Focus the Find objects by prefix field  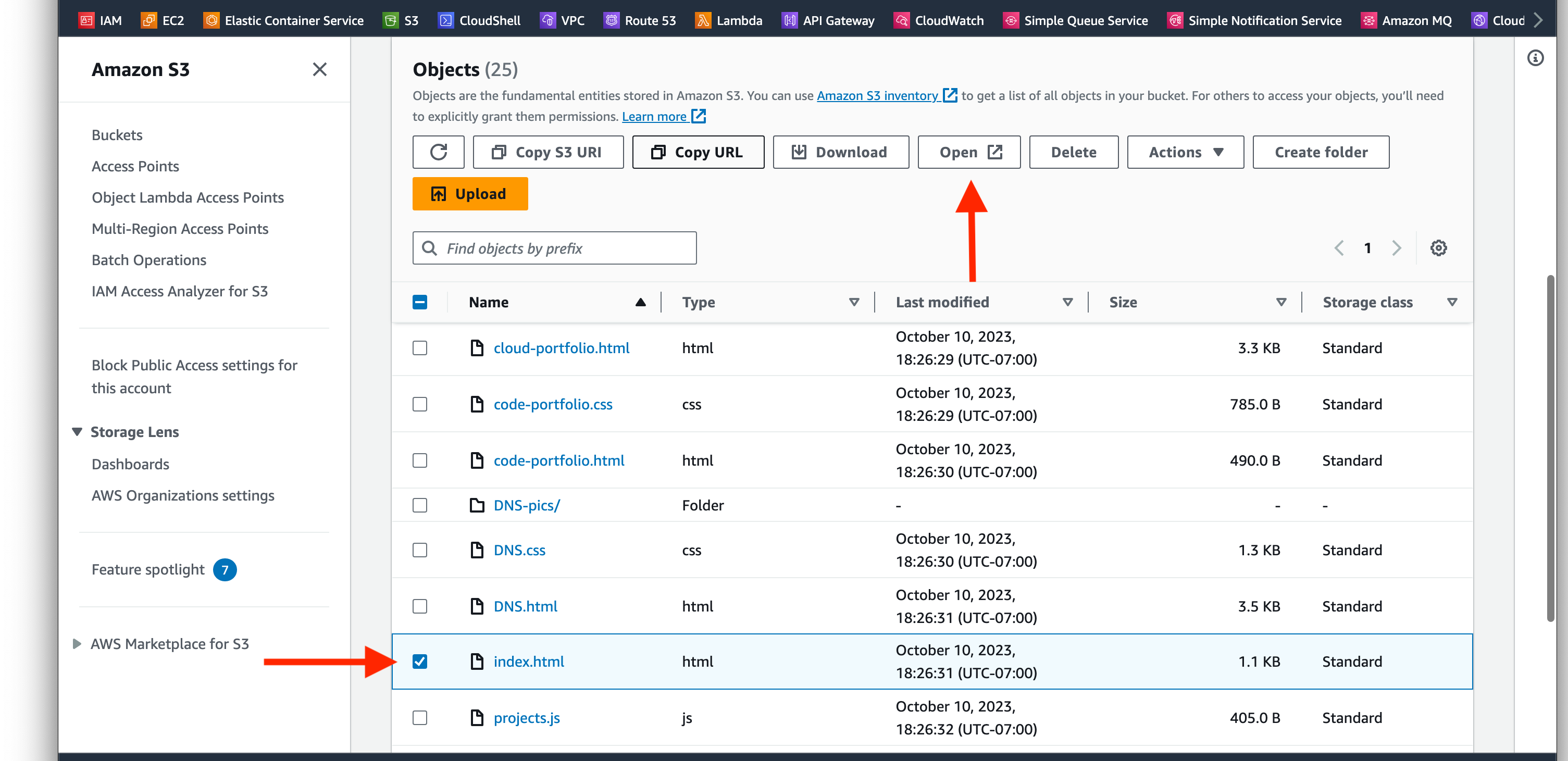(554, 248)
